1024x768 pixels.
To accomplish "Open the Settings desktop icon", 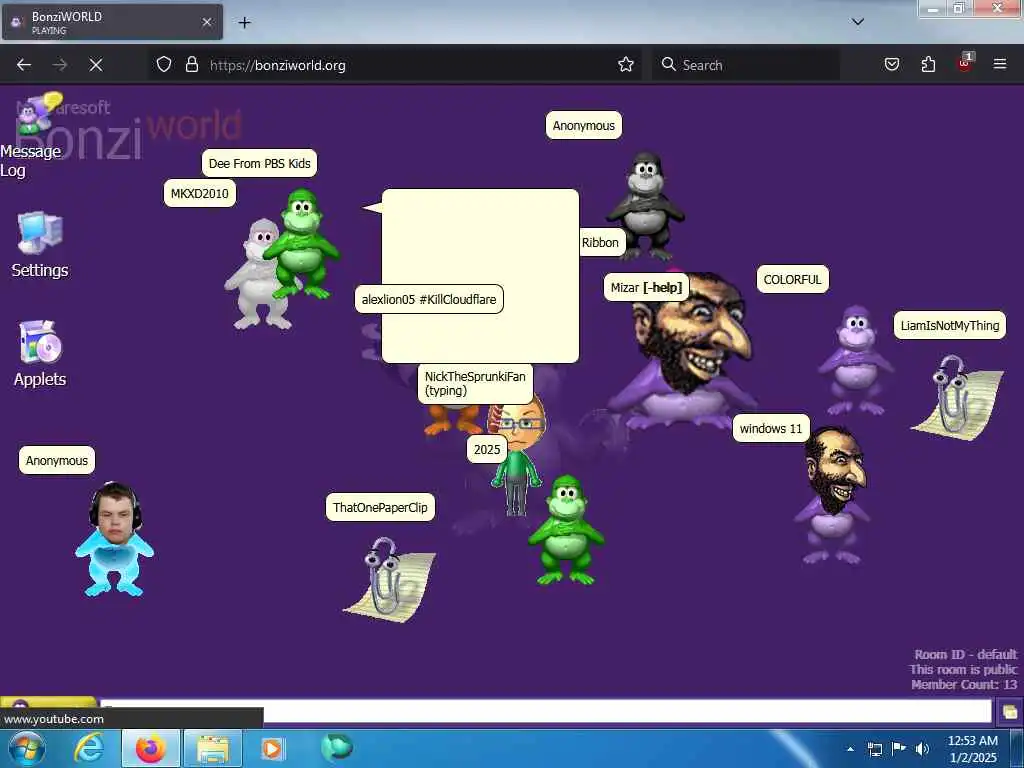I will click(x=40, y=244).
